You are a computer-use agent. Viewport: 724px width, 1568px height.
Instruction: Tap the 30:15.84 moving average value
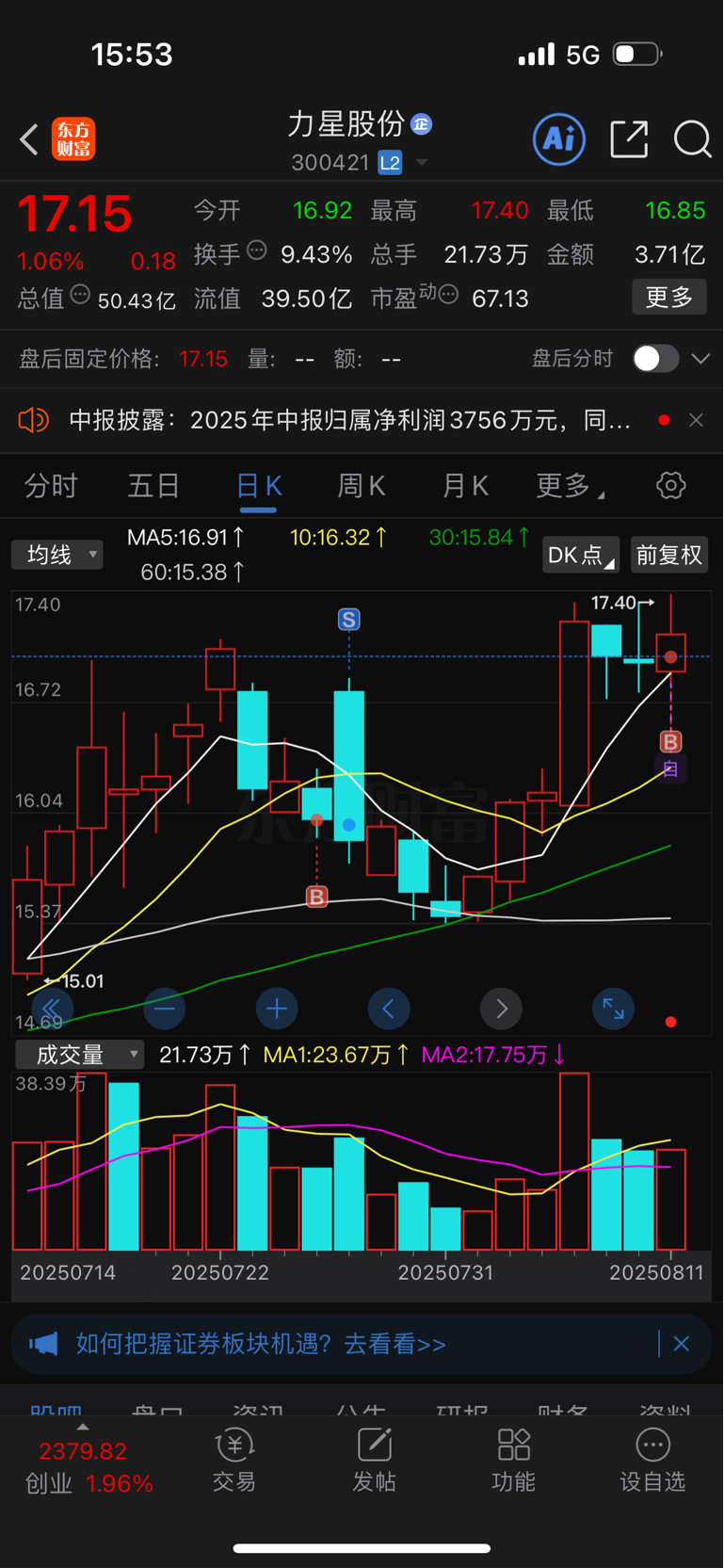(479, 538)
